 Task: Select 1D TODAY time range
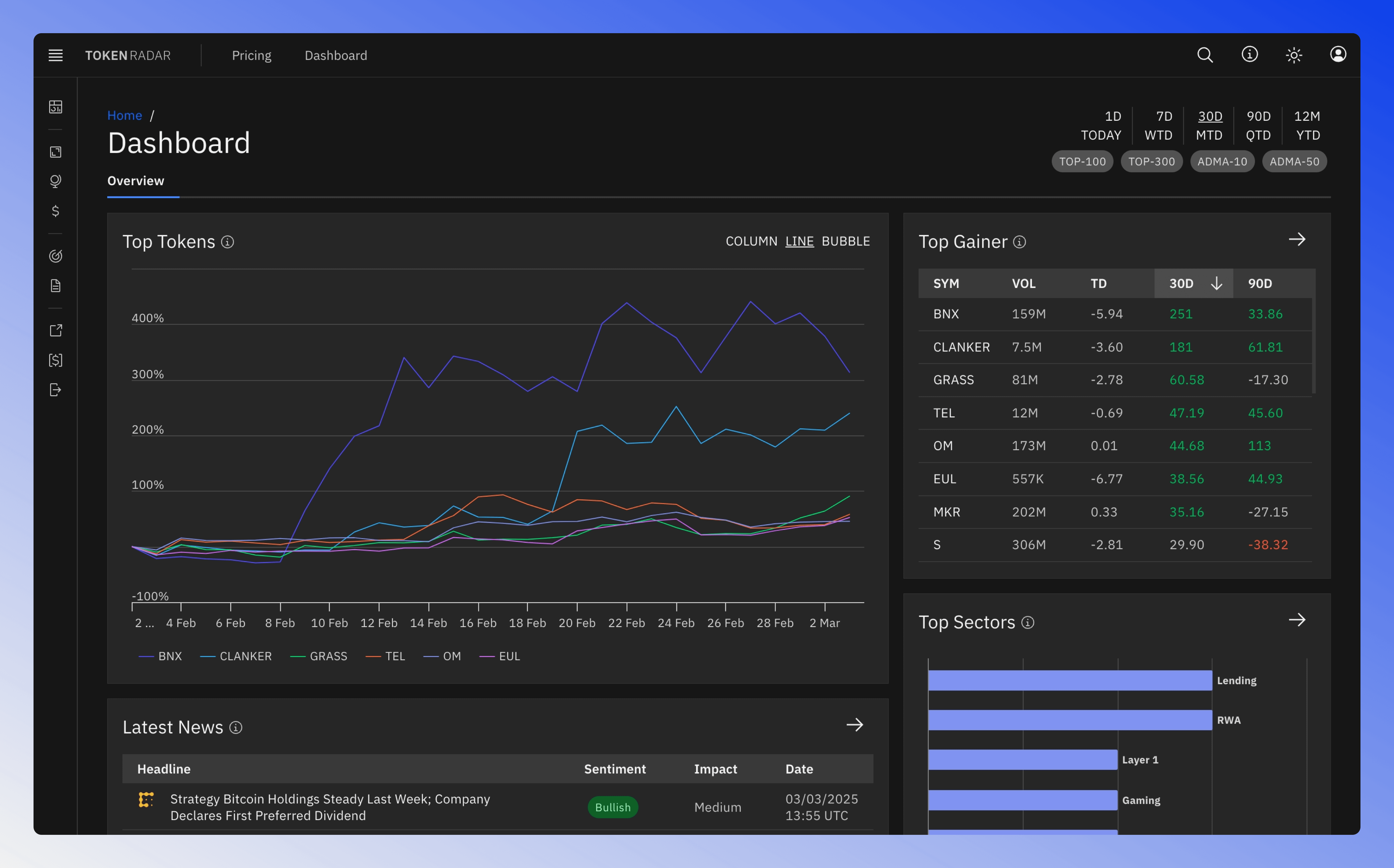tap(1101, 126)
